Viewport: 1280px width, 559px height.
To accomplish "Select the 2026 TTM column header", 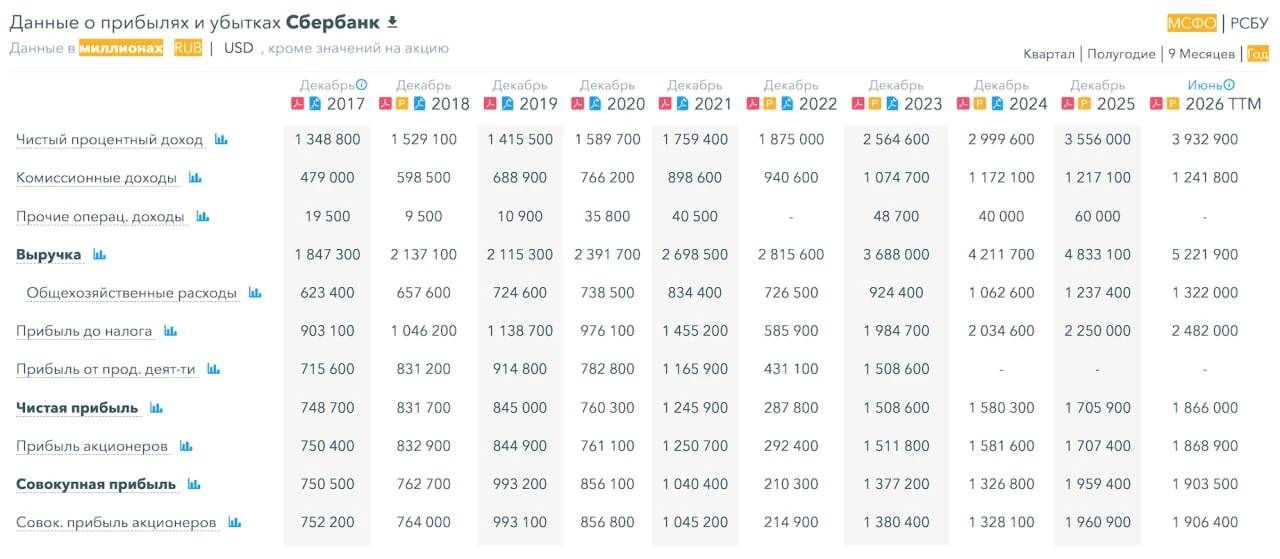I will click(1223, 104).
